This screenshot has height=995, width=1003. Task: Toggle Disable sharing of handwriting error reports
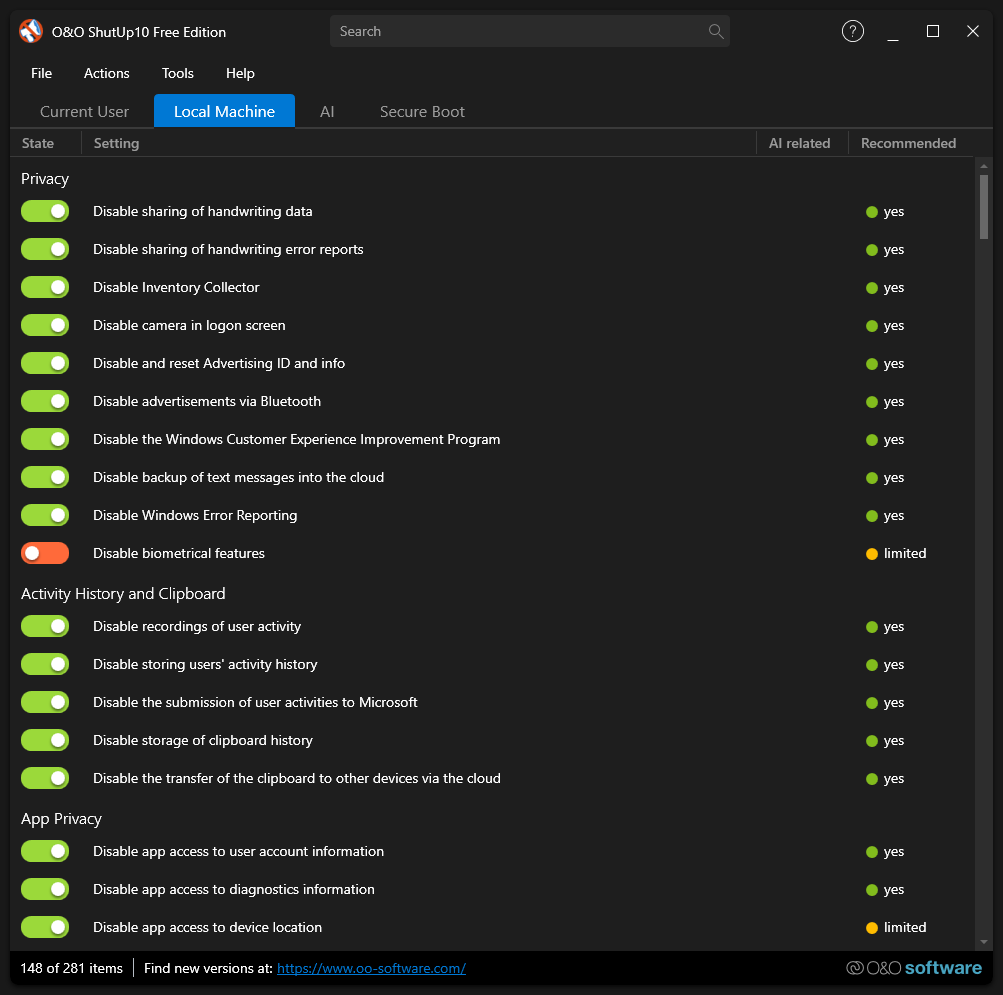45,249
